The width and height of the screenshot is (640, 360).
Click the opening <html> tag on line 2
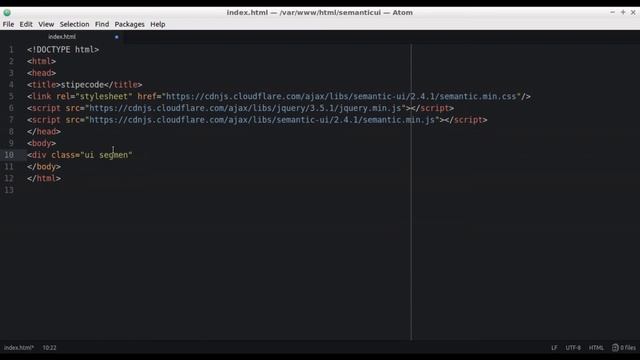coord(42,61)
